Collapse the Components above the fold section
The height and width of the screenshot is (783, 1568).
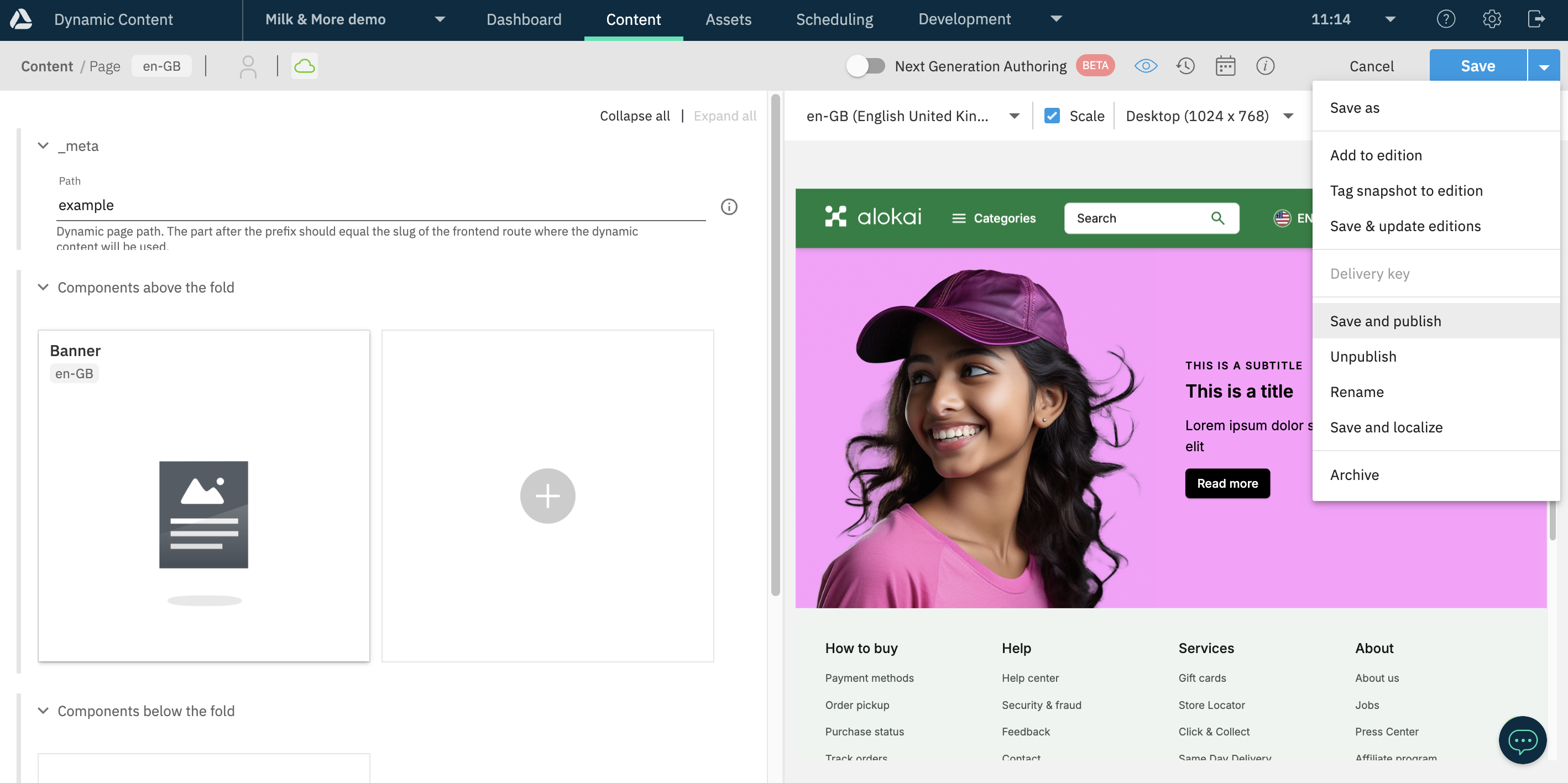43,288
